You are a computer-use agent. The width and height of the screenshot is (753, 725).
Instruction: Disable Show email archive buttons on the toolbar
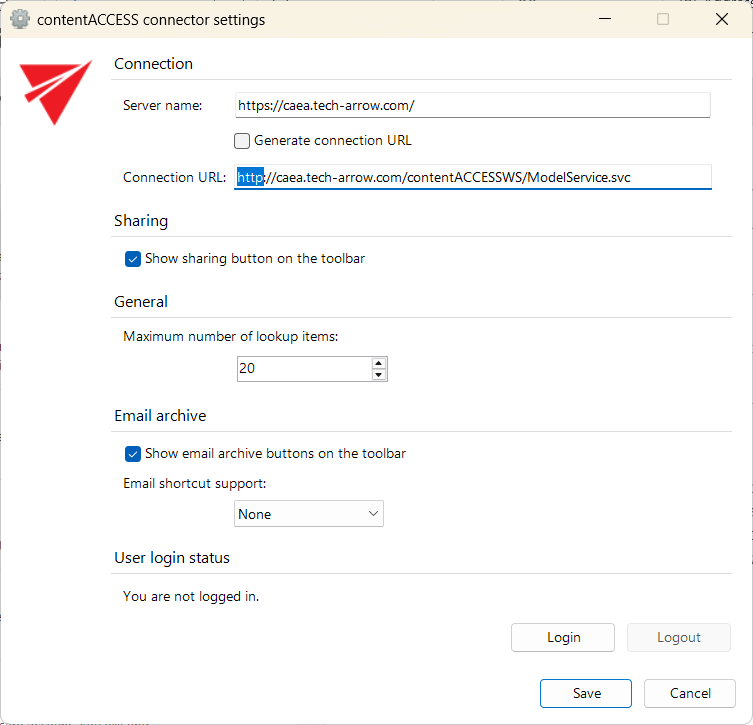click(x=133, y=454)
